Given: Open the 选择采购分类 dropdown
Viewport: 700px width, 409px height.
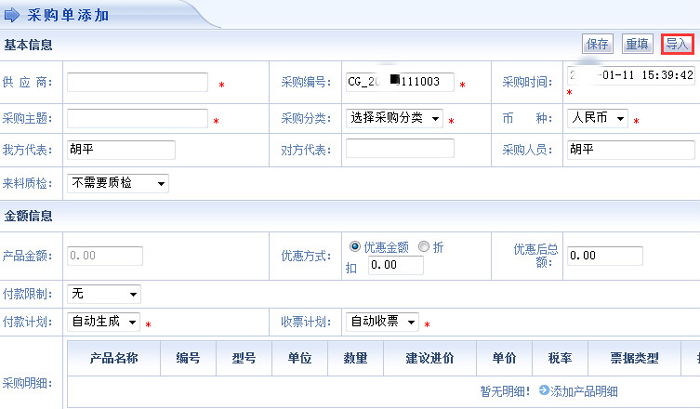Looking at the screenshot, I should coord(395,119).
